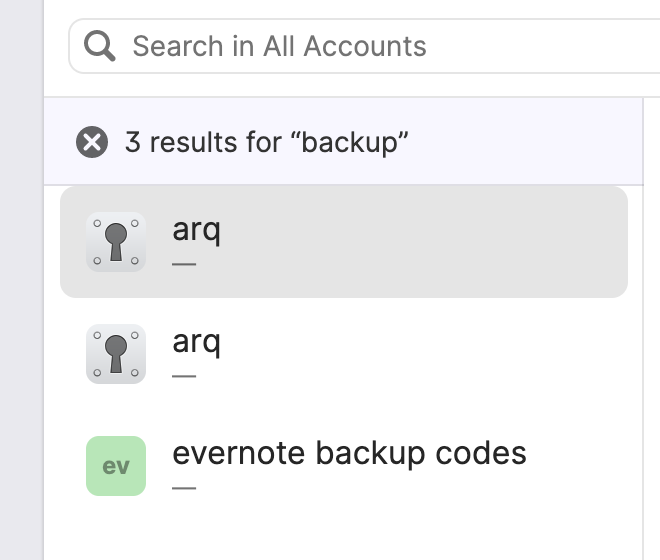Viewport: 660px width, 560px height.
Task: Click empty space right of the second arq row
Action: click(x=450, y=354)
